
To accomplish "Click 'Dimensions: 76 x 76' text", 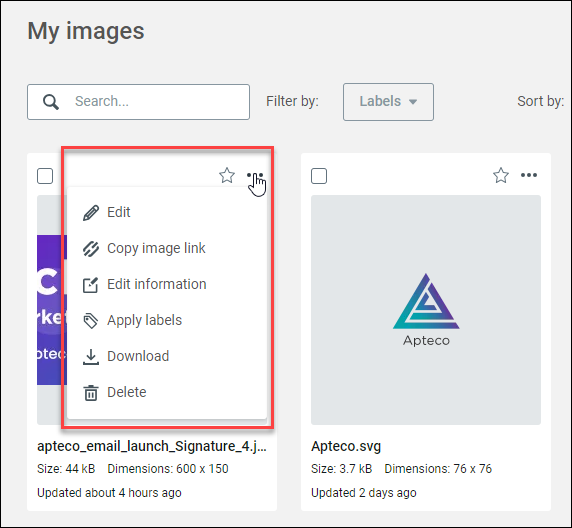I will (x=438, y=469).
